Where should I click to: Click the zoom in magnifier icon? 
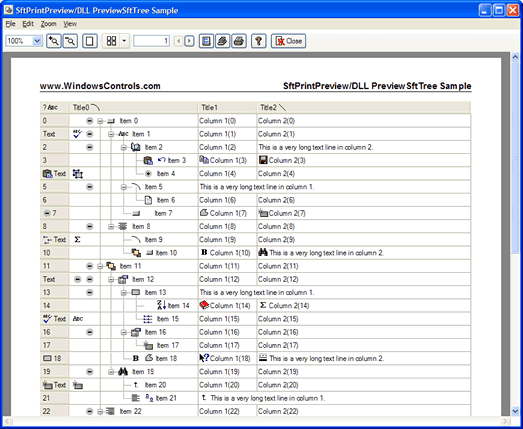click(54, 41)
